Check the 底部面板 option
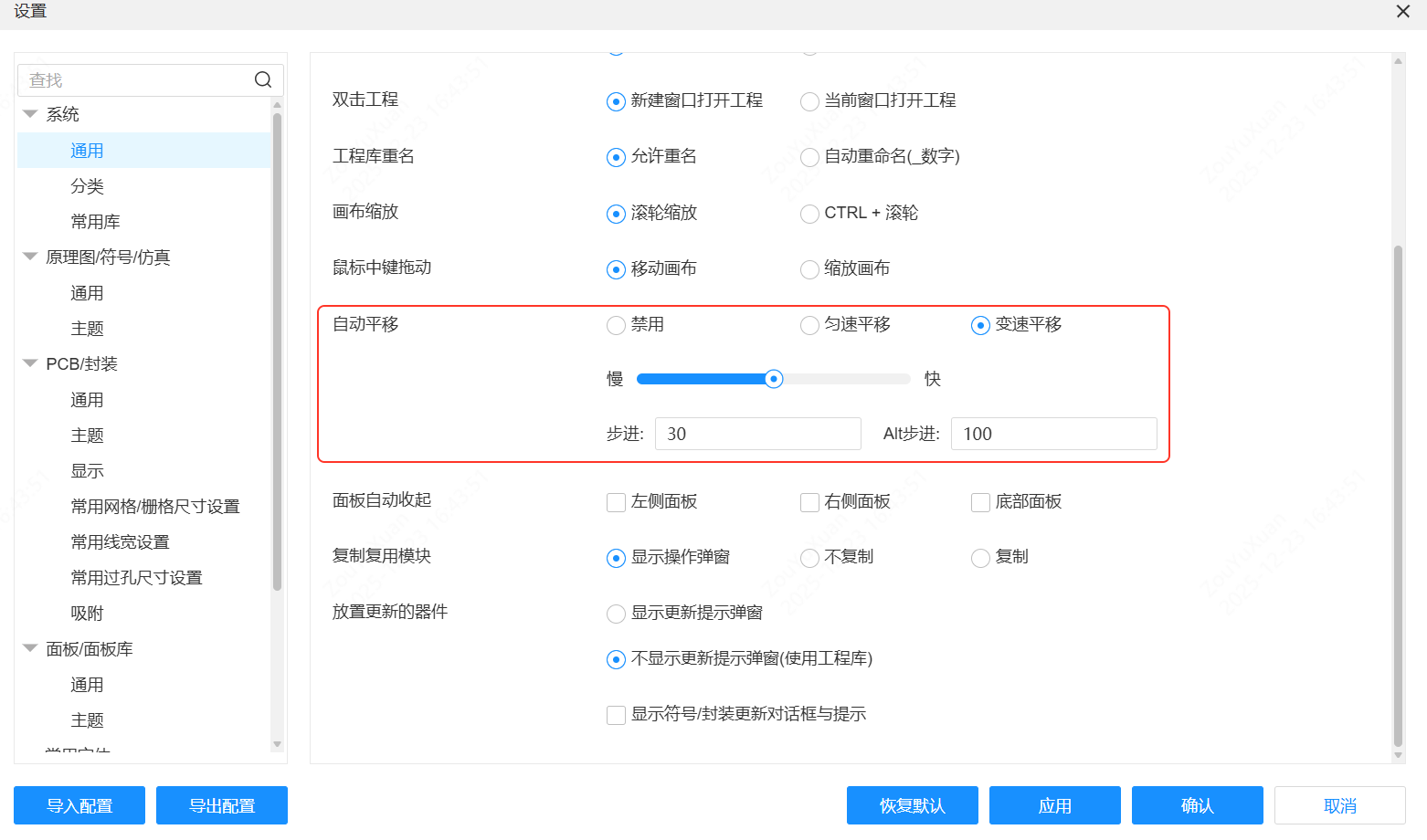Viewport: 1427px width, 840px height. point(980,502)
